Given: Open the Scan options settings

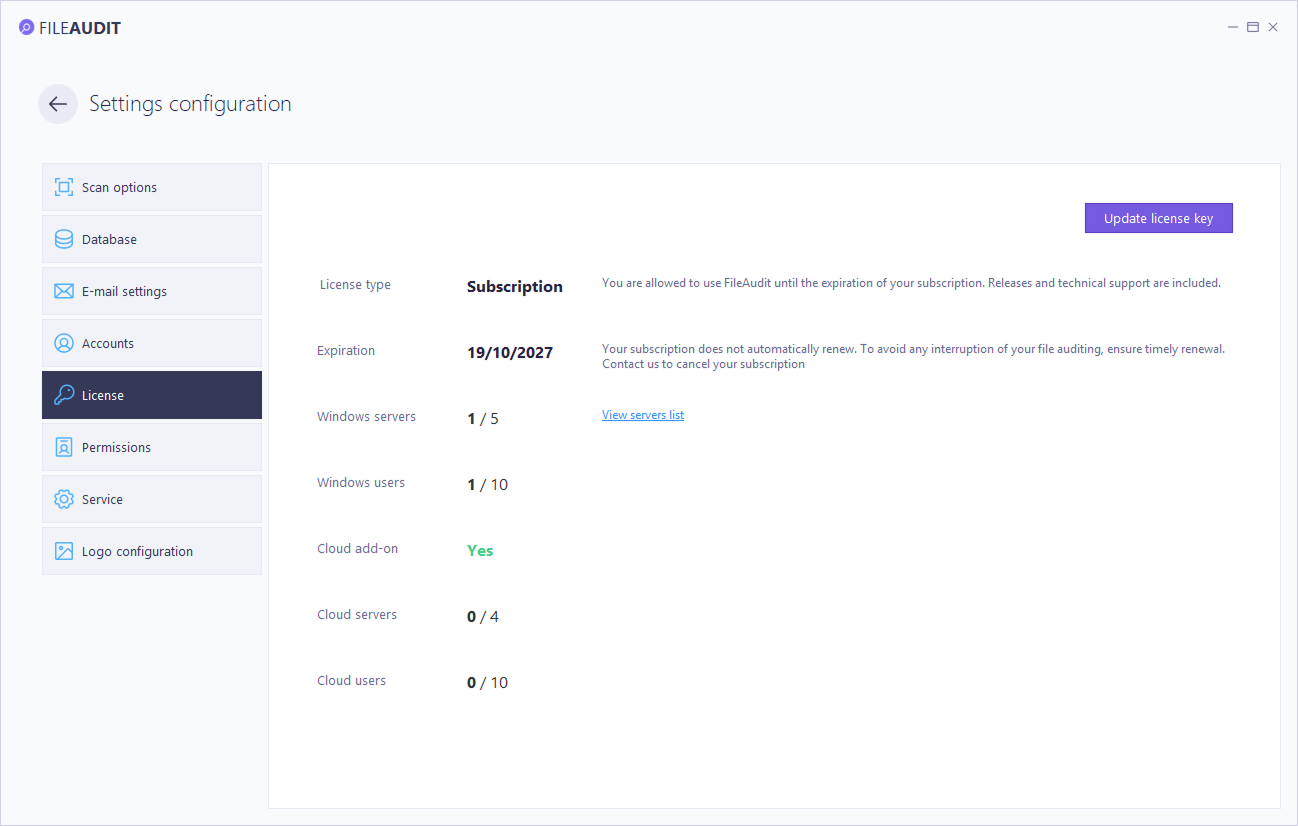Looking at the screenshot, I should (152, 187).
